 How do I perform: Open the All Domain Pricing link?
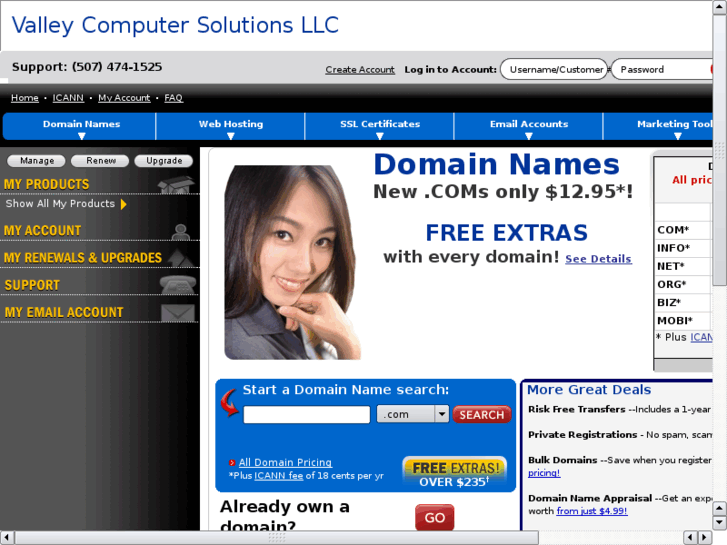285,462
